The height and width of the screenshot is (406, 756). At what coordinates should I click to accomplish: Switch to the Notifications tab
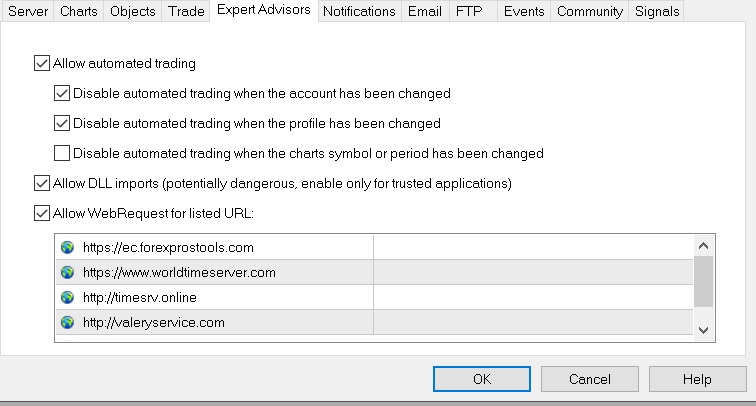(x=359, y=11)
